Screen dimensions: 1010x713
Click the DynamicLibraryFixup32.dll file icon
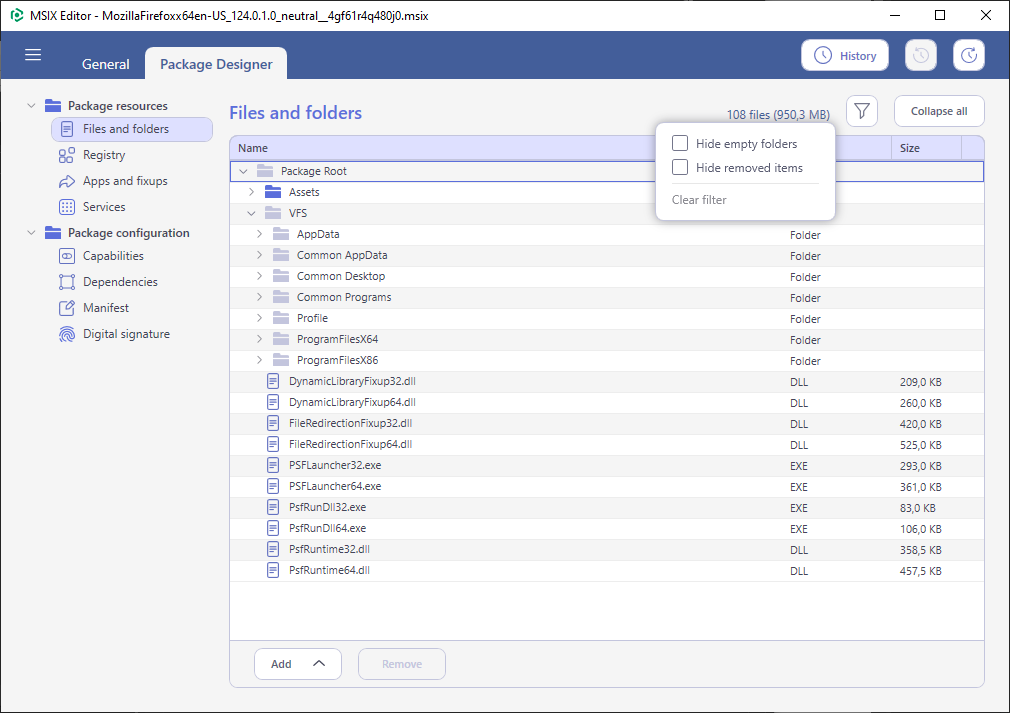point(273,381)
